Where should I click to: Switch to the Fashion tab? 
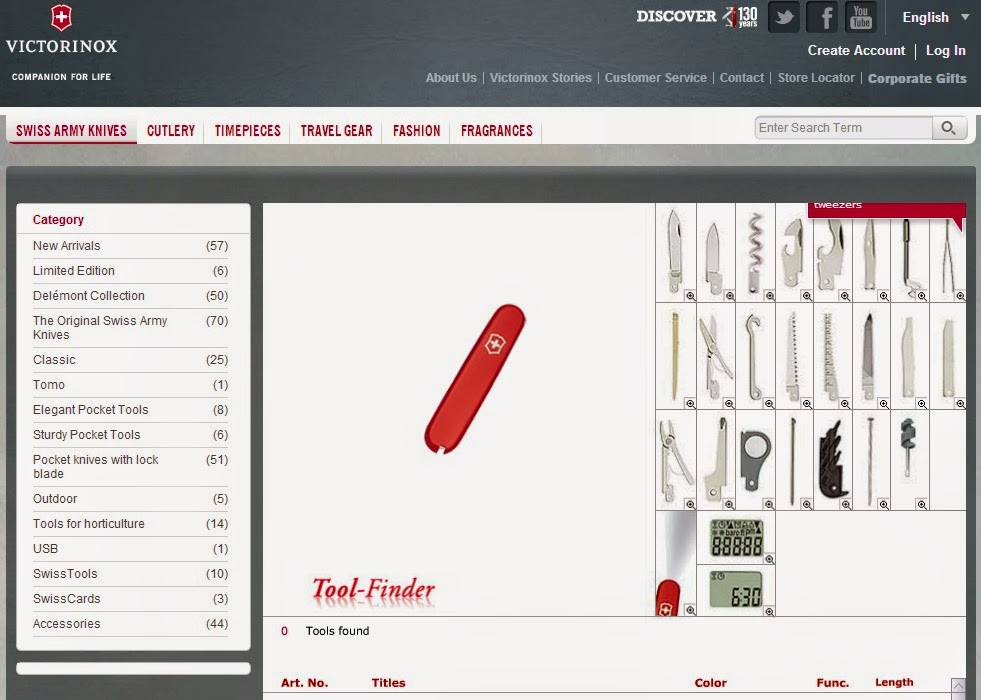(x=417, y=131)
